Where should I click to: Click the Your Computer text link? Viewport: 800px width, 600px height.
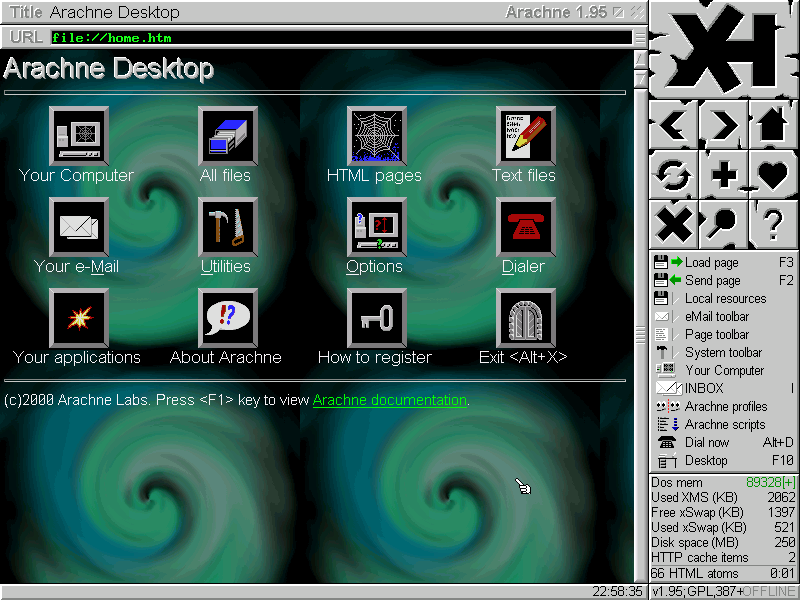coord(77,176)
